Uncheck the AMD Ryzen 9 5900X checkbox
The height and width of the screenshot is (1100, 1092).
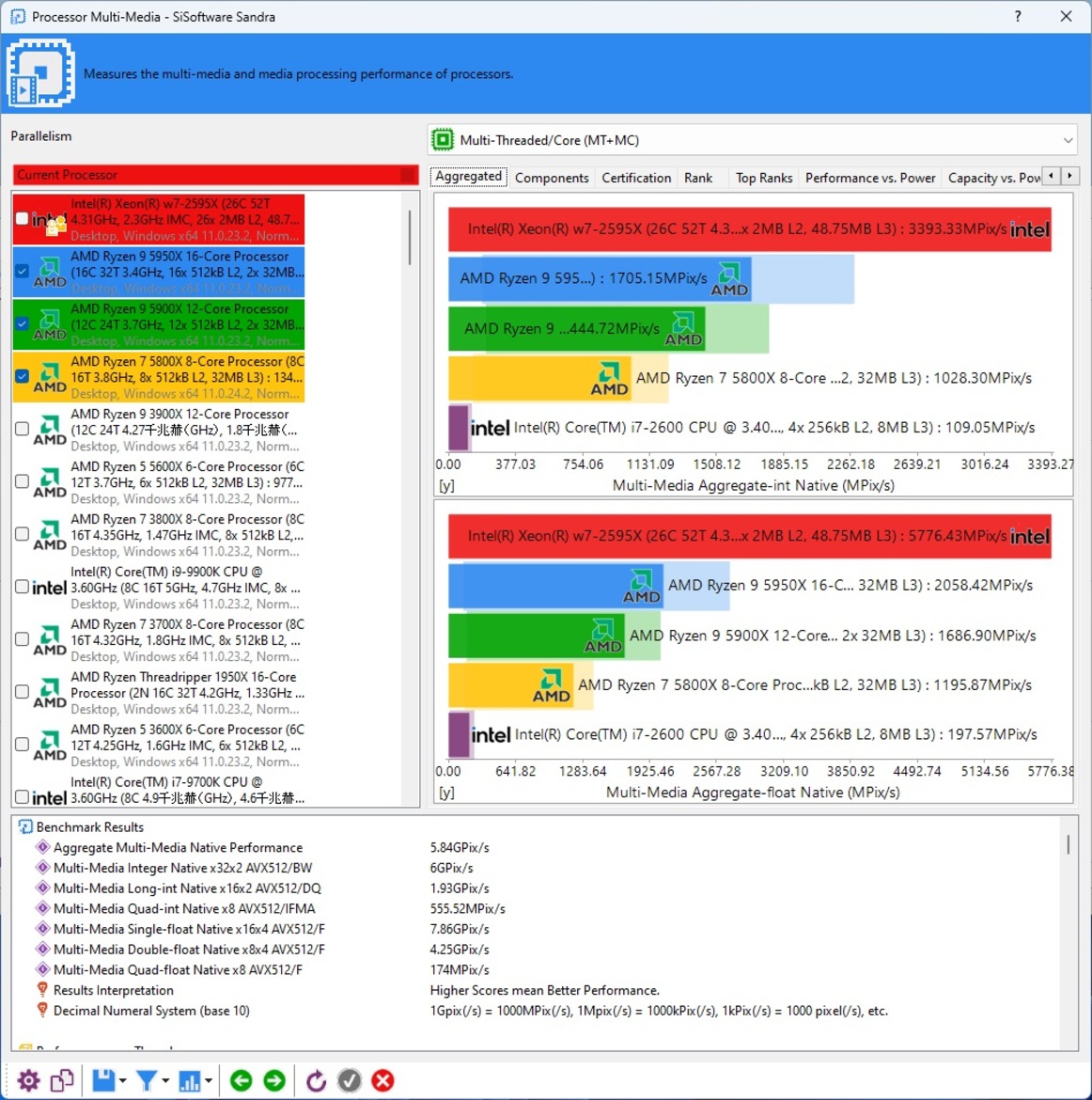pos(22,323)
